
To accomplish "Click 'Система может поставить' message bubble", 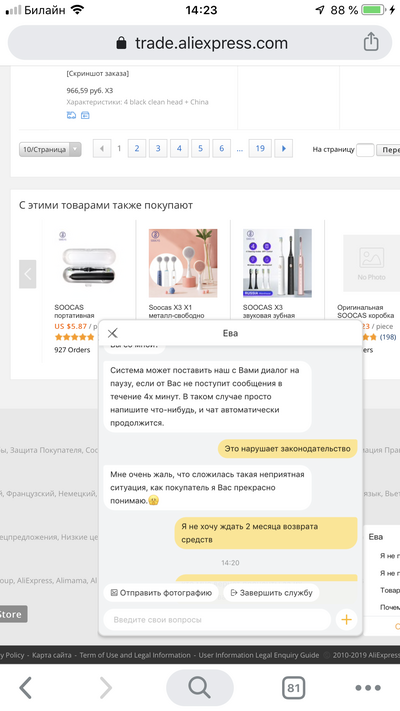I will [x=207, y=396].
